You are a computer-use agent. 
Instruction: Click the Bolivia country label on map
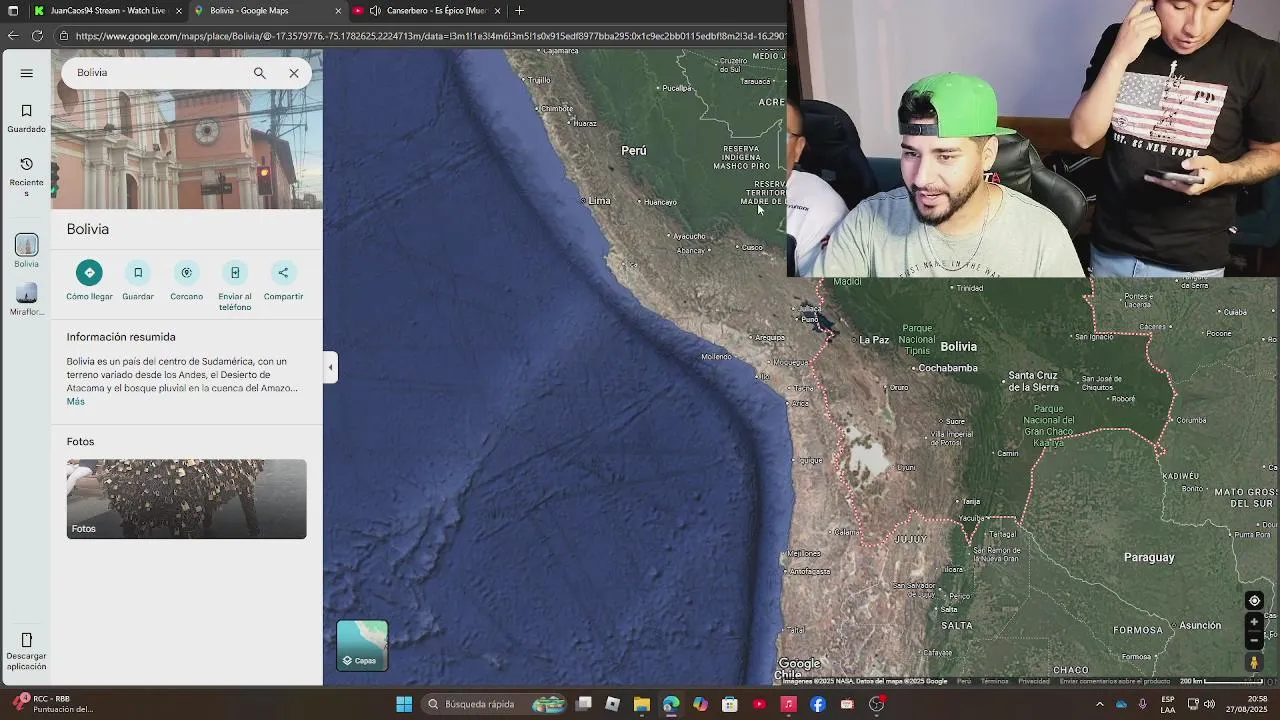pos(958,346)
